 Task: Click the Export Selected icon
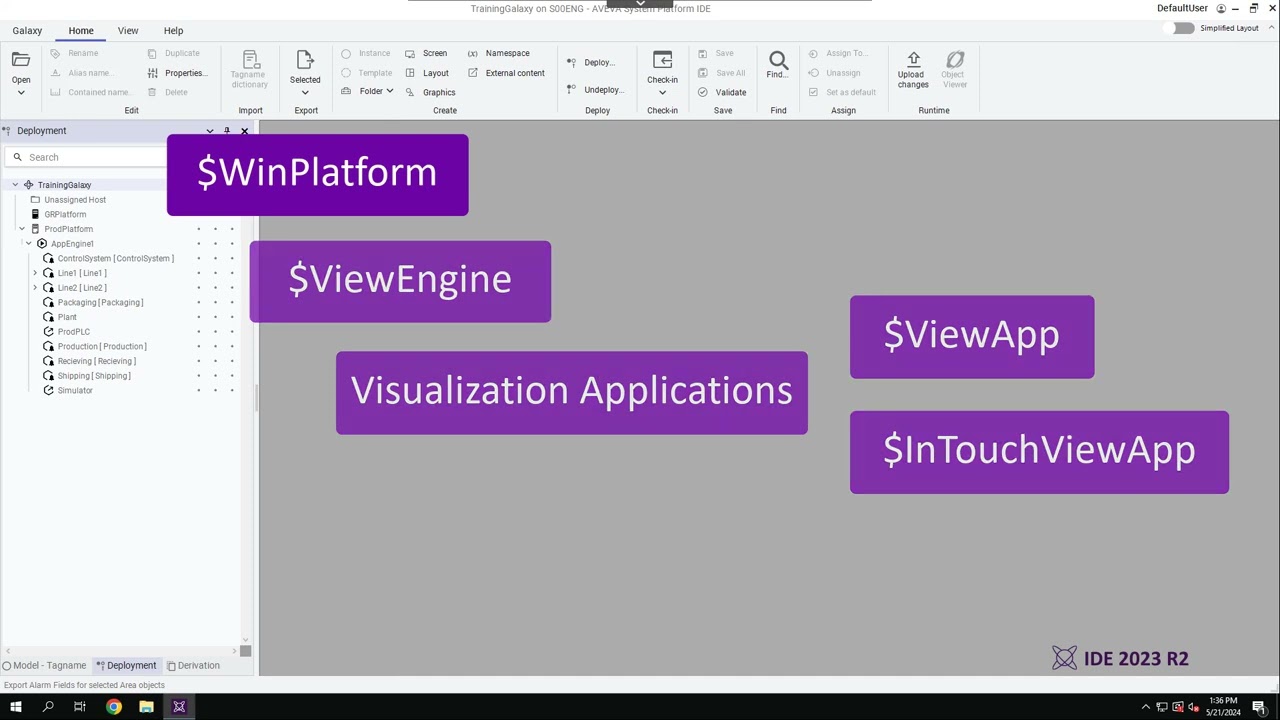[x=305, y=60]
